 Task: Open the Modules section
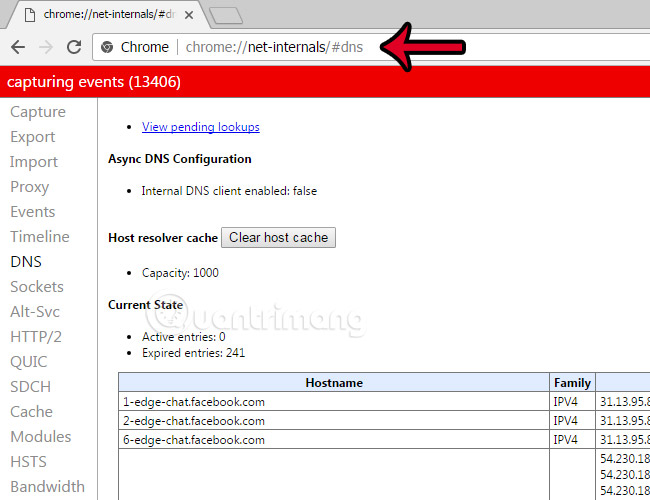click(41, 436)
